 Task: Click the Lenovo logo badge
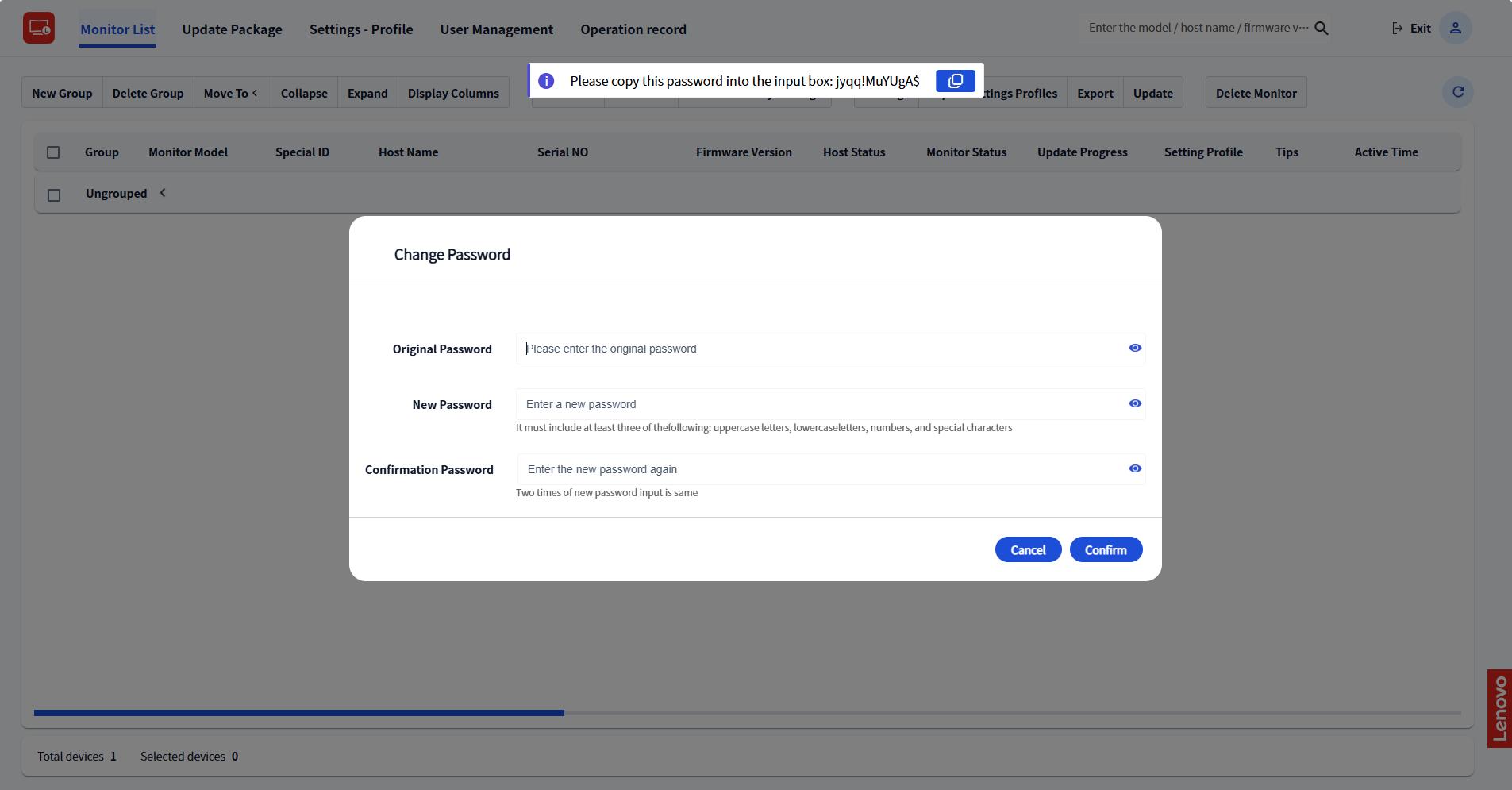tap(1499, 708)
